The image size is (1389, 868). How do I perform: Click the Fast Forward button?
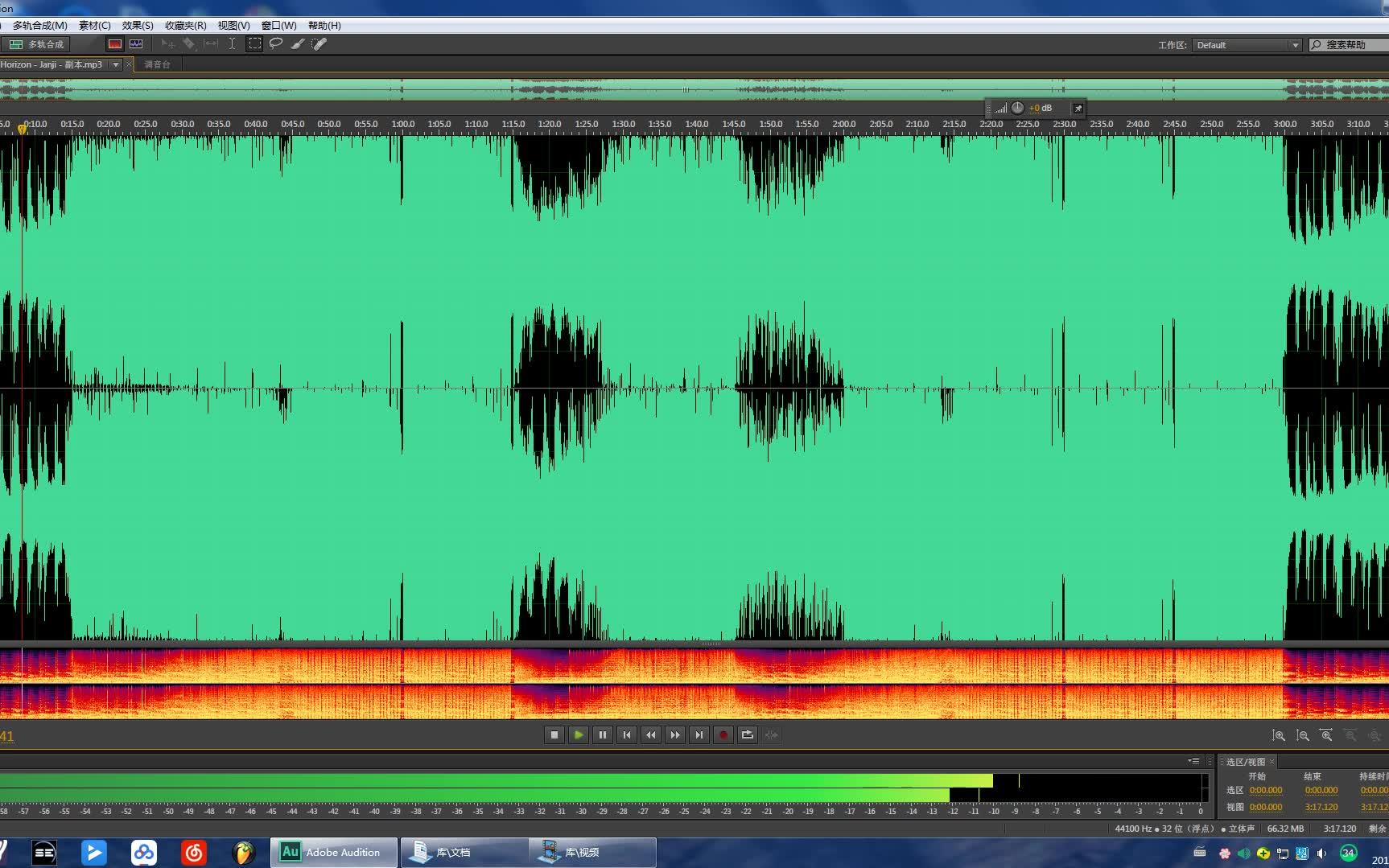point(674,734)
